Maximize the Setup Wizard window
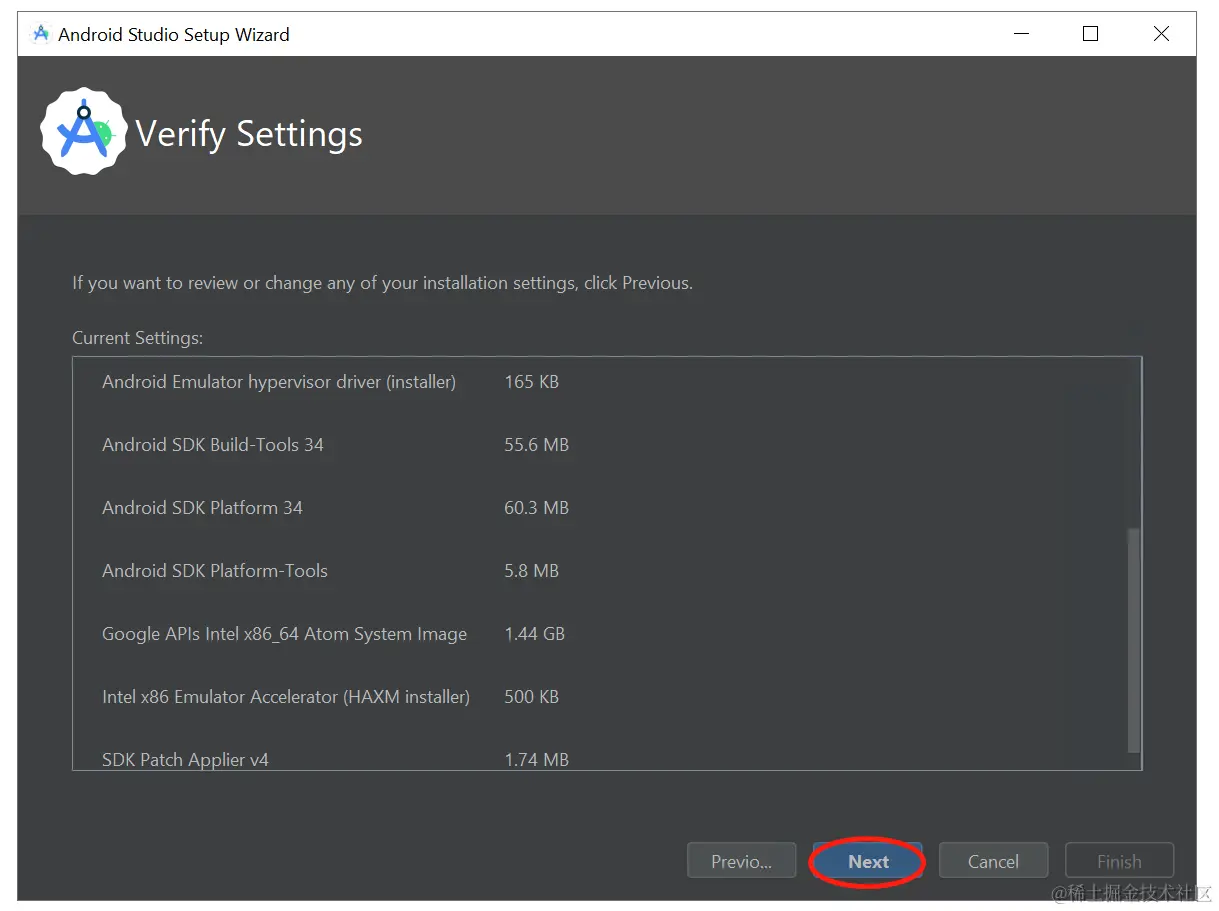This screenshot has height=911, width=1219. pos(1090,34)
